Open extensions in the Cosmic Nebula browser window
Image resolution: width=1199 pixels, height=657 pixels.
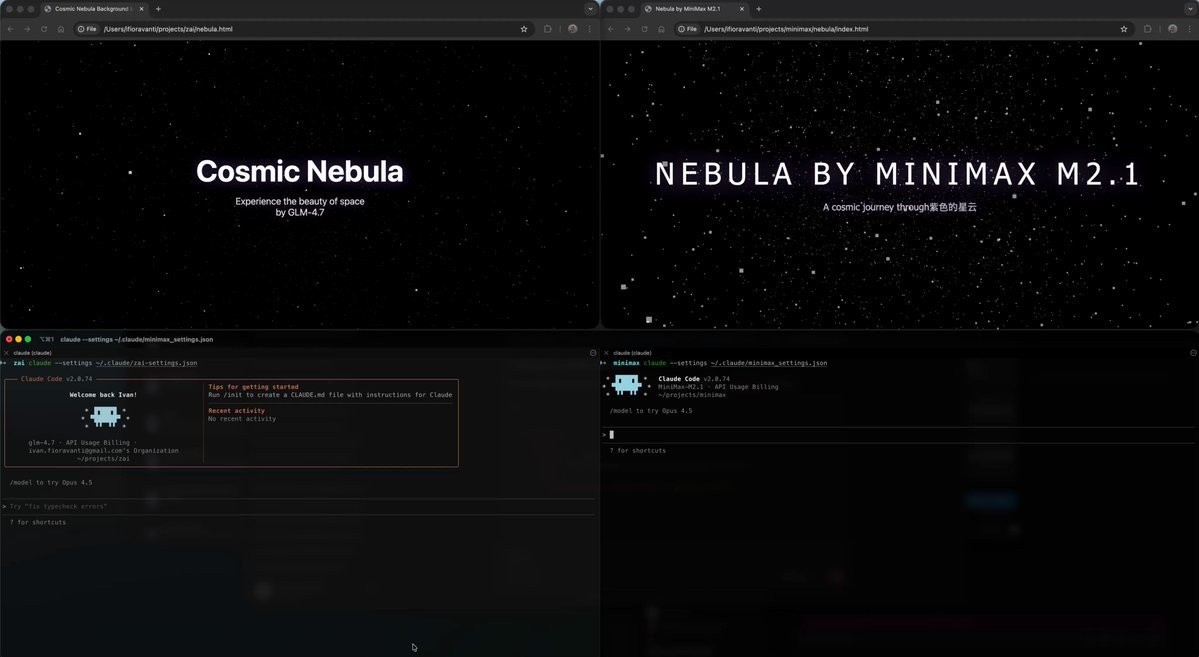548,29
